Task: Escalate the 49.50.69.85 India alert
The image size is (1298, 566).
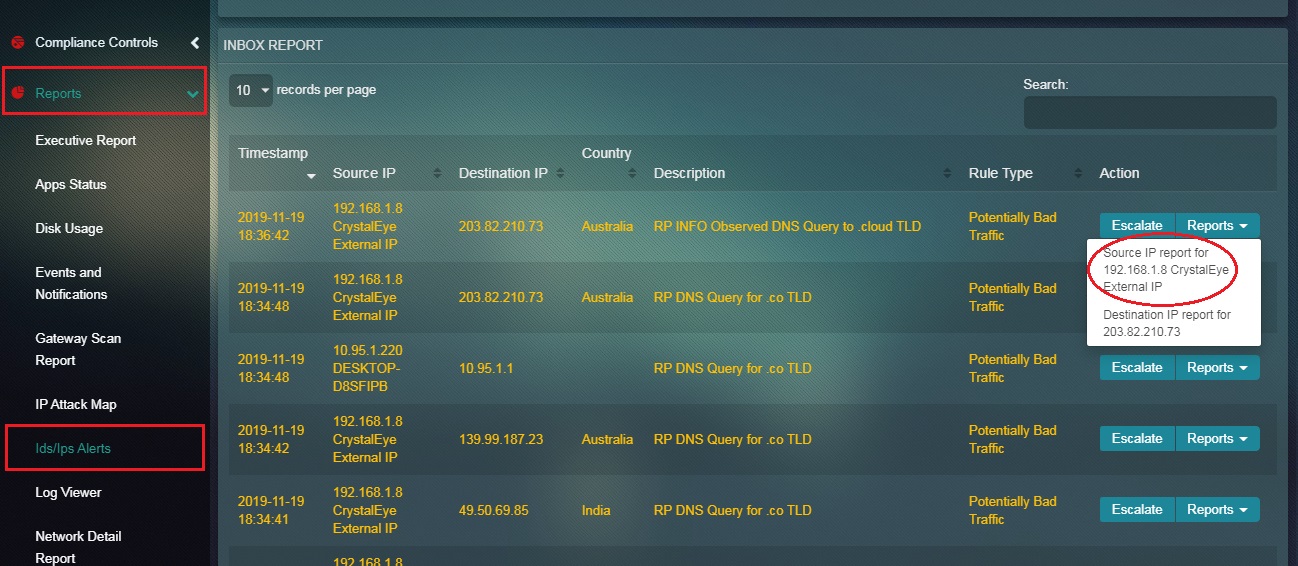Action: 1137,510
